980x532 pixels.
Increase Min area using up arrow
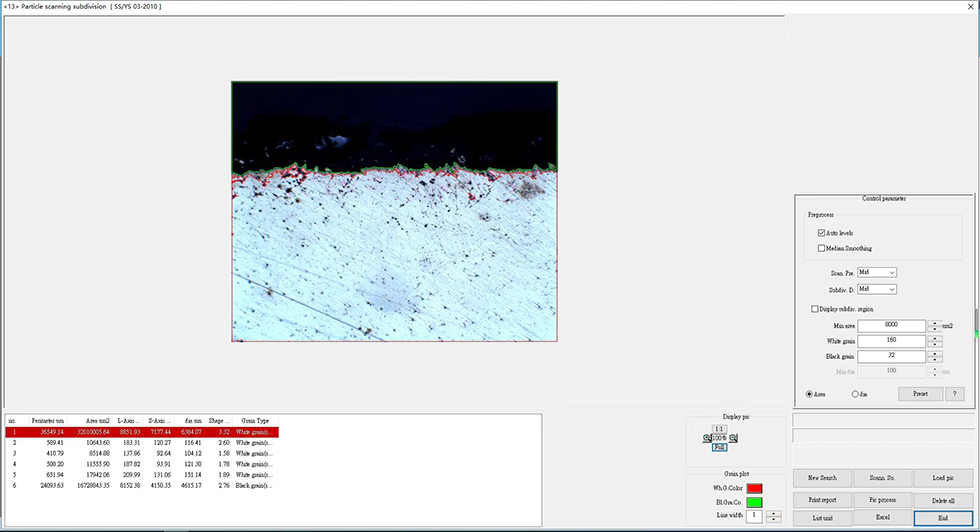tap(935, 322)
